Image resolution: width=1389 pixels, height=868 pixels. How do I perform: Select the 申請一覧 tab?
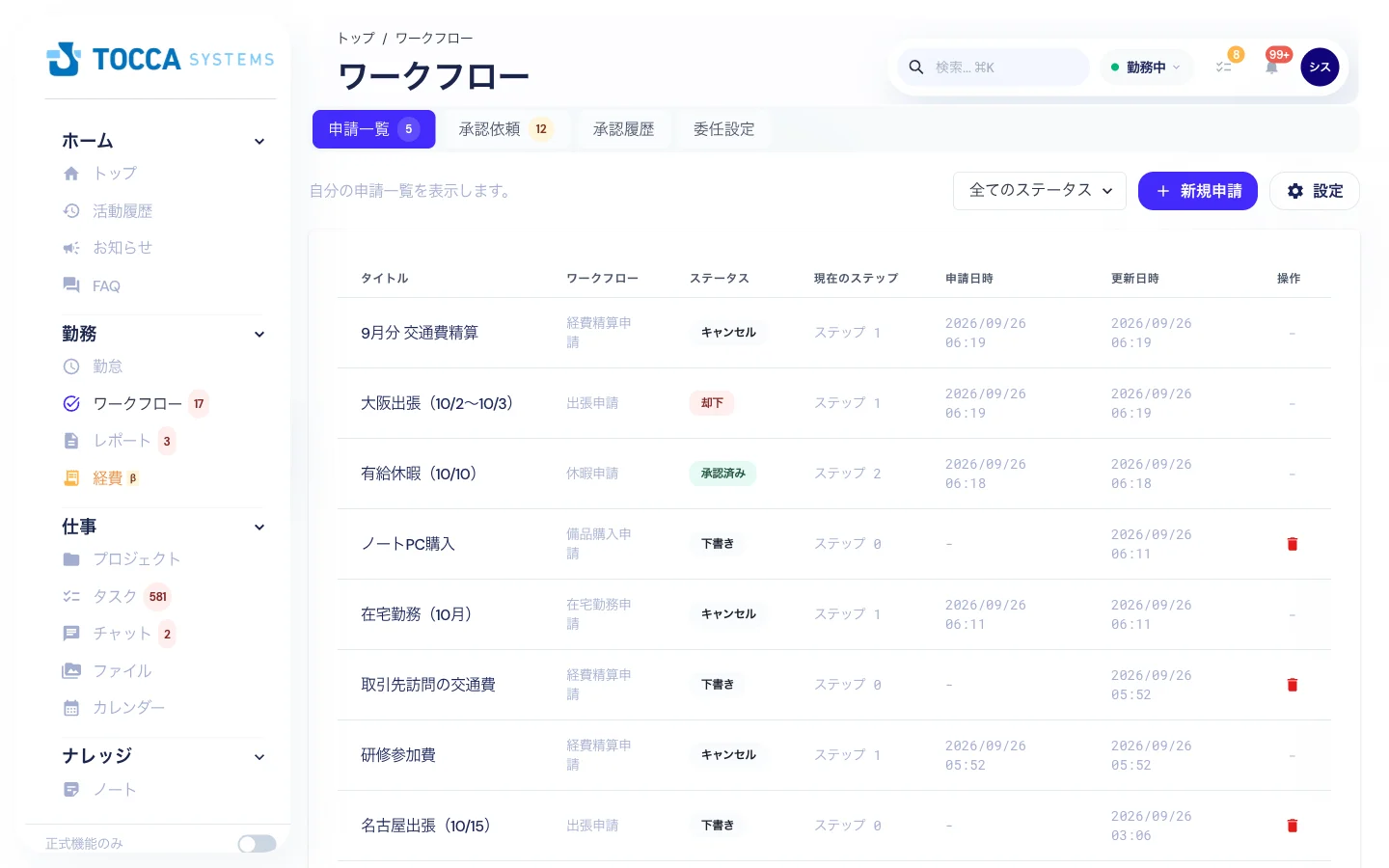tap(373, 129)
